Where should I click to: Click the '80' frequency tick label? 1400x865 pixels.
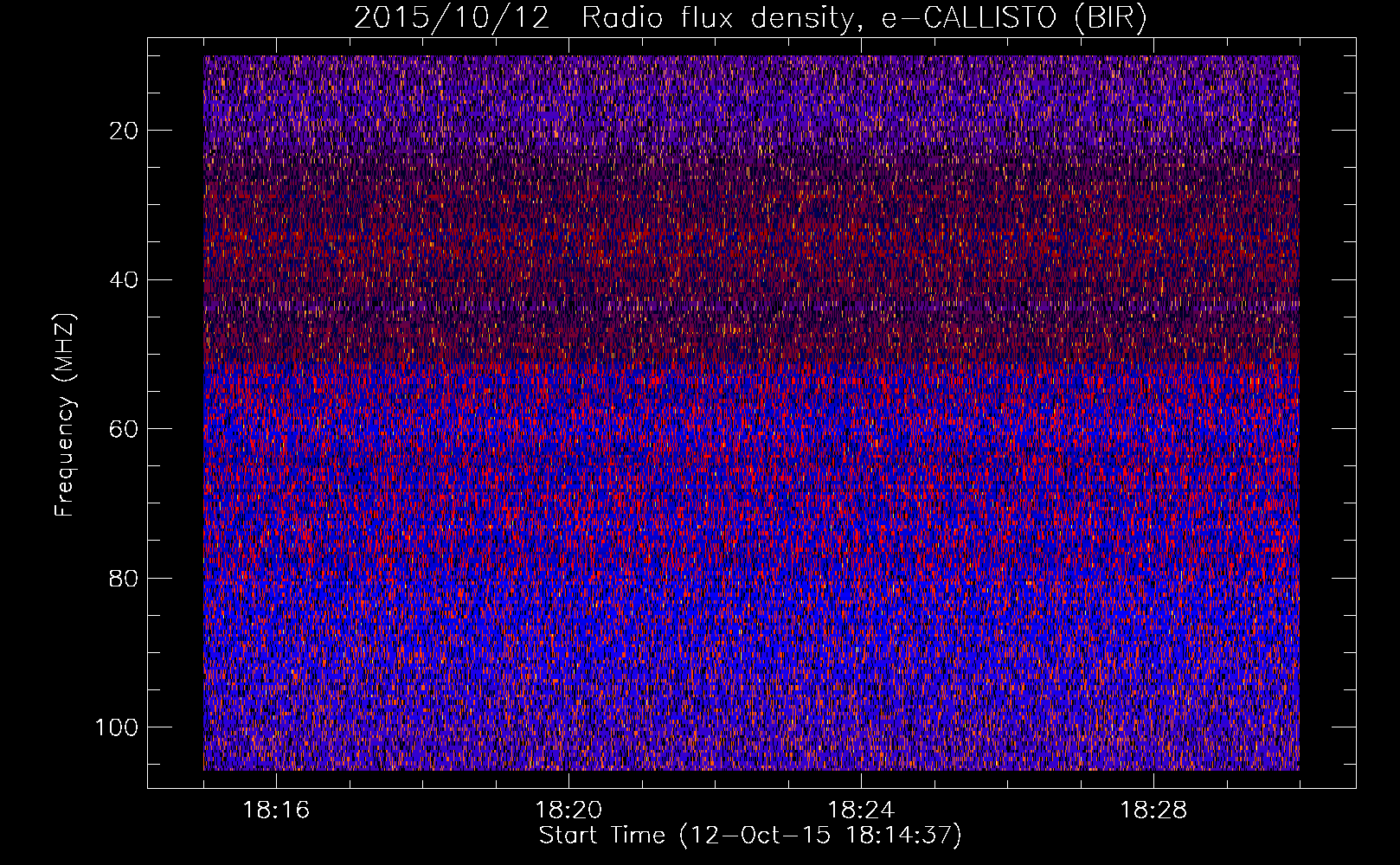(124, 579)
